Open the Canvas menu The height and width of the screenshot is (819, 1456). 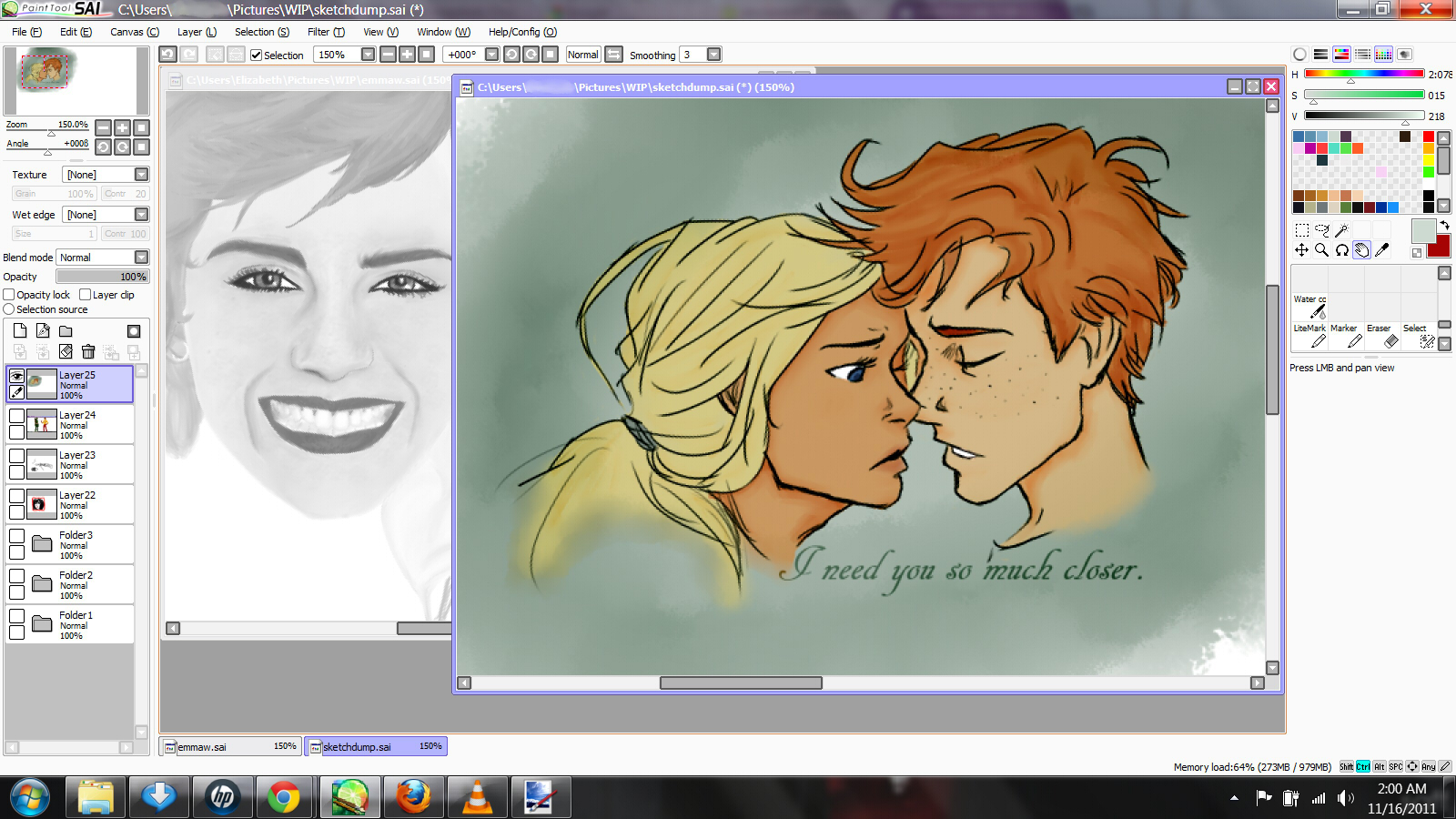pos(135,32)
